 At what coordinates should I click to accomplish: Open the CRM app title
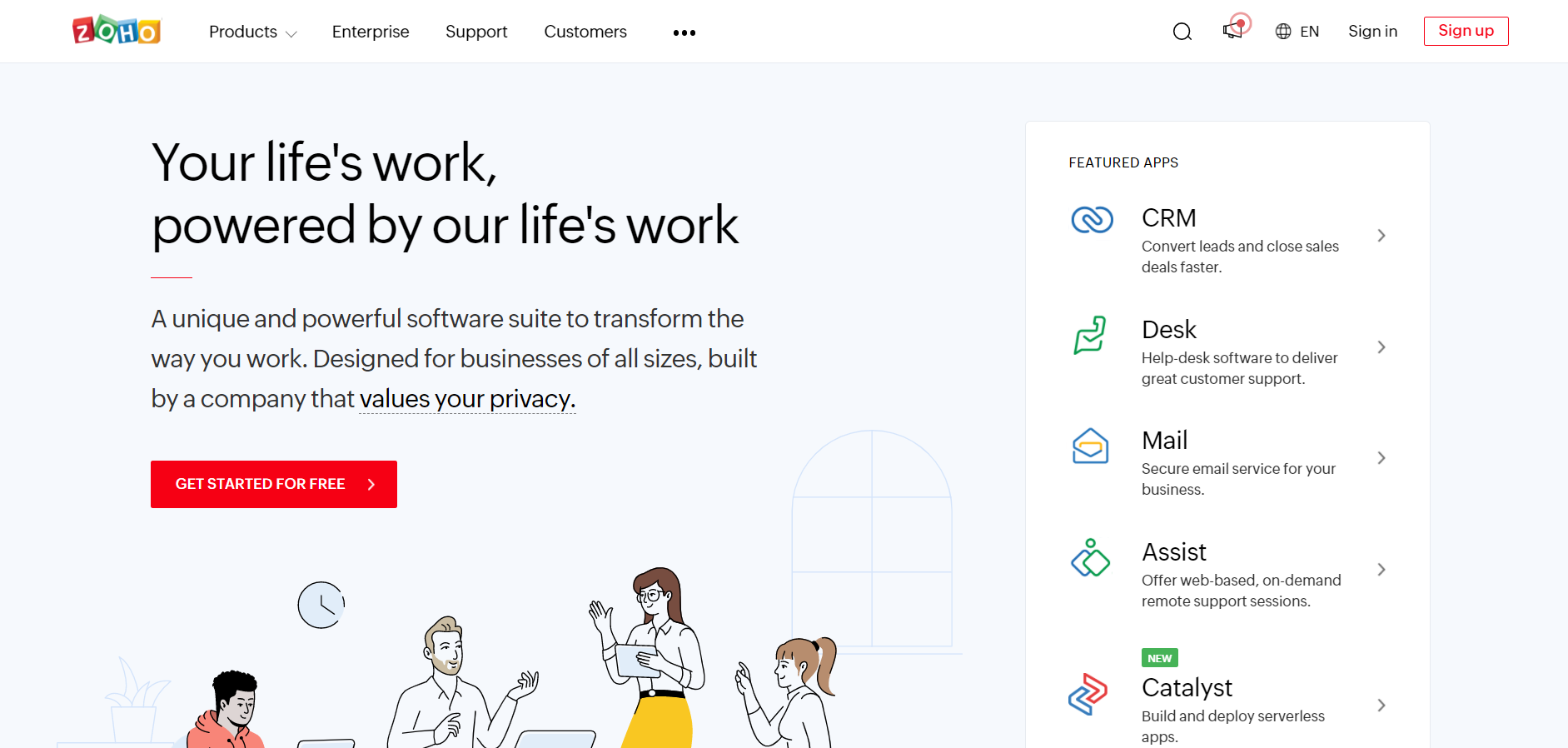[x=1169, y=218]
